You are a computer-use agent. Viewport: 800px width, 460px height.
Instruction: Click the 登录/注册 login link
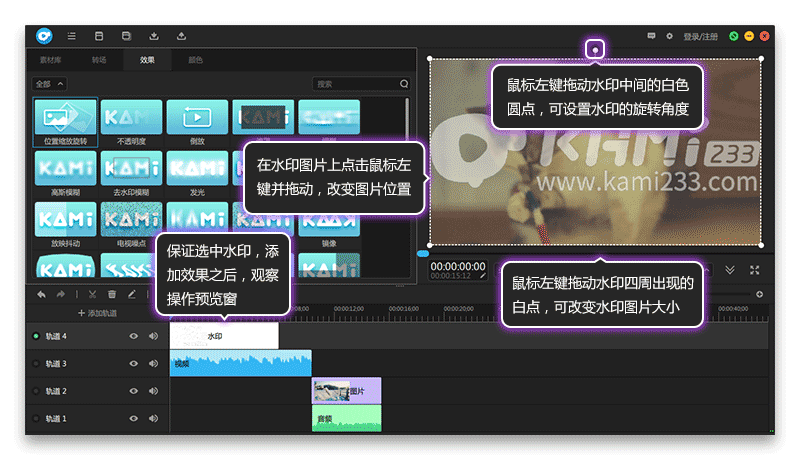pos(701,37)
